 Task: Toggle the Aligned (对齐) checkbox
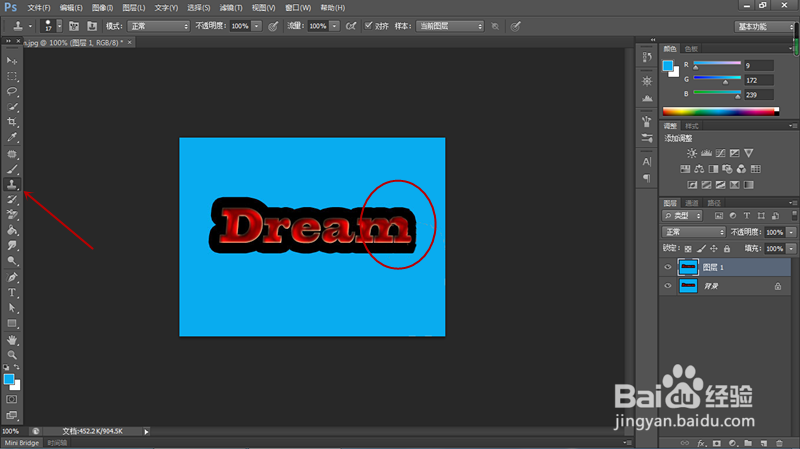368,26
